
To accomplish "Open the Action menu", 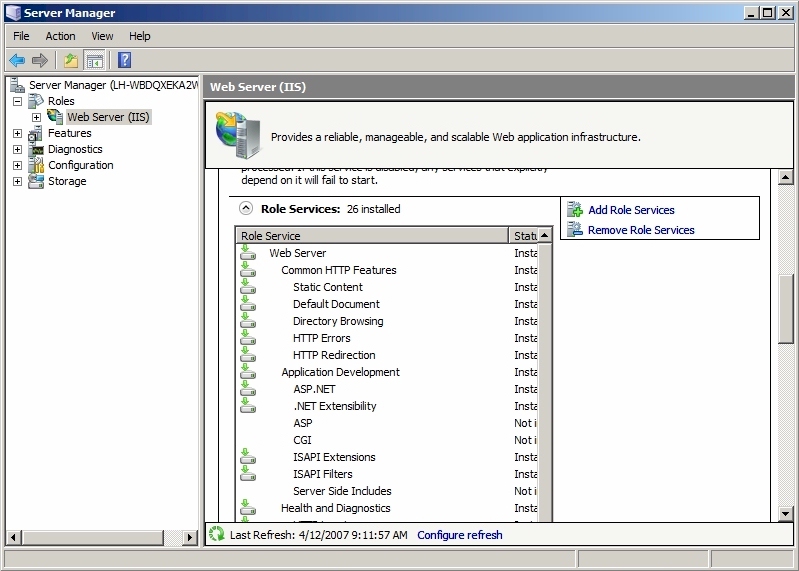I will [x=60, y=36].
